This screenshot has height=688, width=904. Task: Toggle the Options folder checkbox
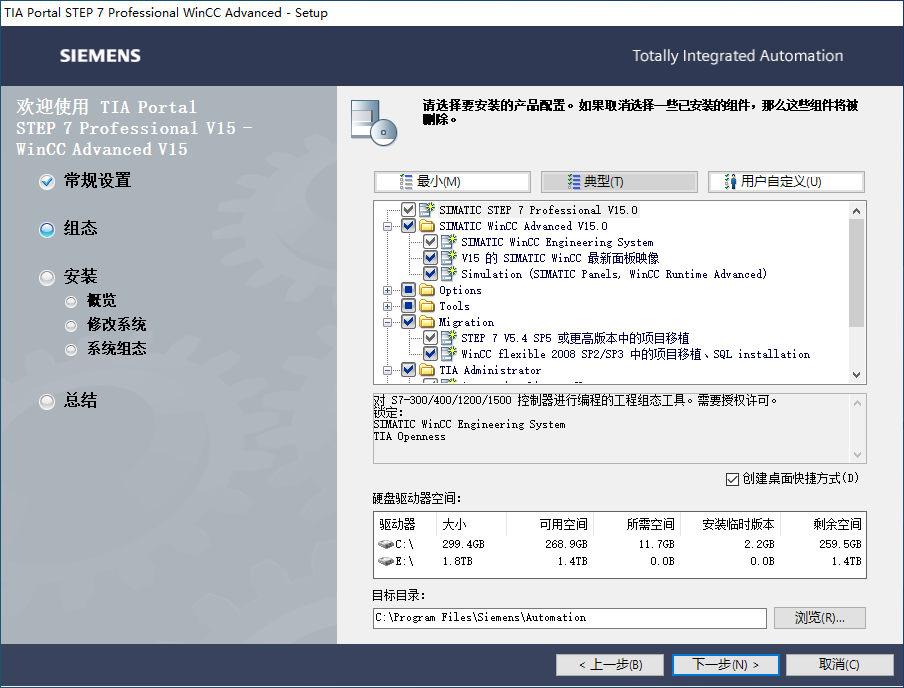(408, 290)
